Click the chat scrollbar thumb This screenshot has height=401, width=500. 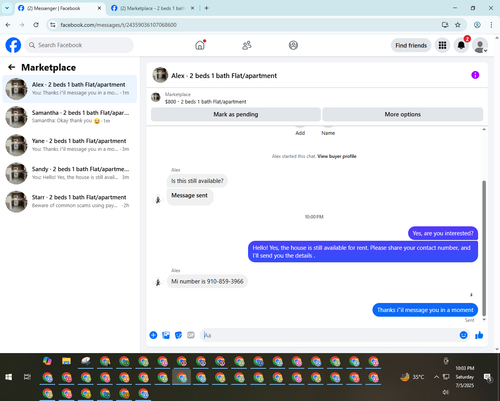coord(484,248)
